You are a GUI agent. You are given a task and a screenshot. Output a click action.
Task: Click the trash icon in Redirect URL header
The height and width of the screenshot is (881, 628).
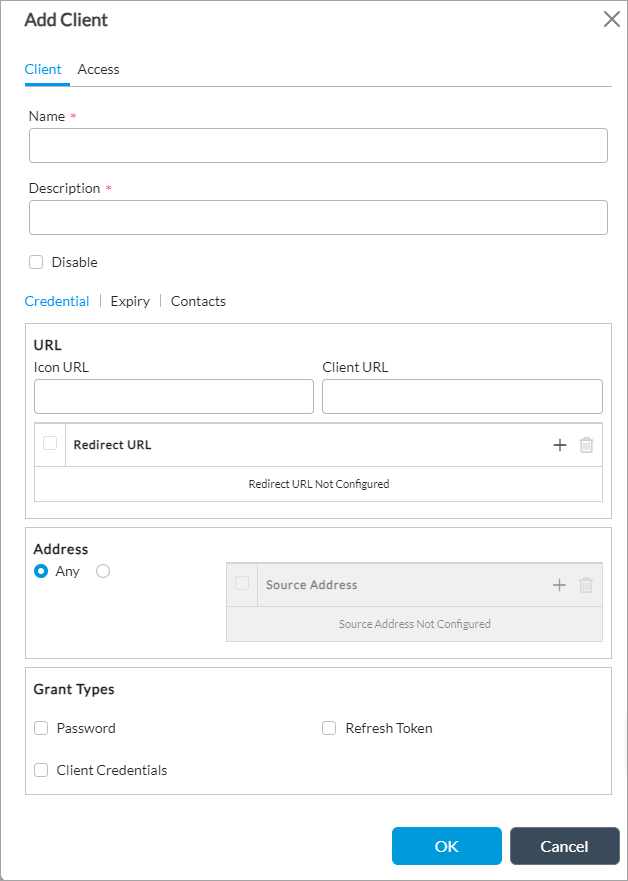pyautogui.click(x=586, y=445)
